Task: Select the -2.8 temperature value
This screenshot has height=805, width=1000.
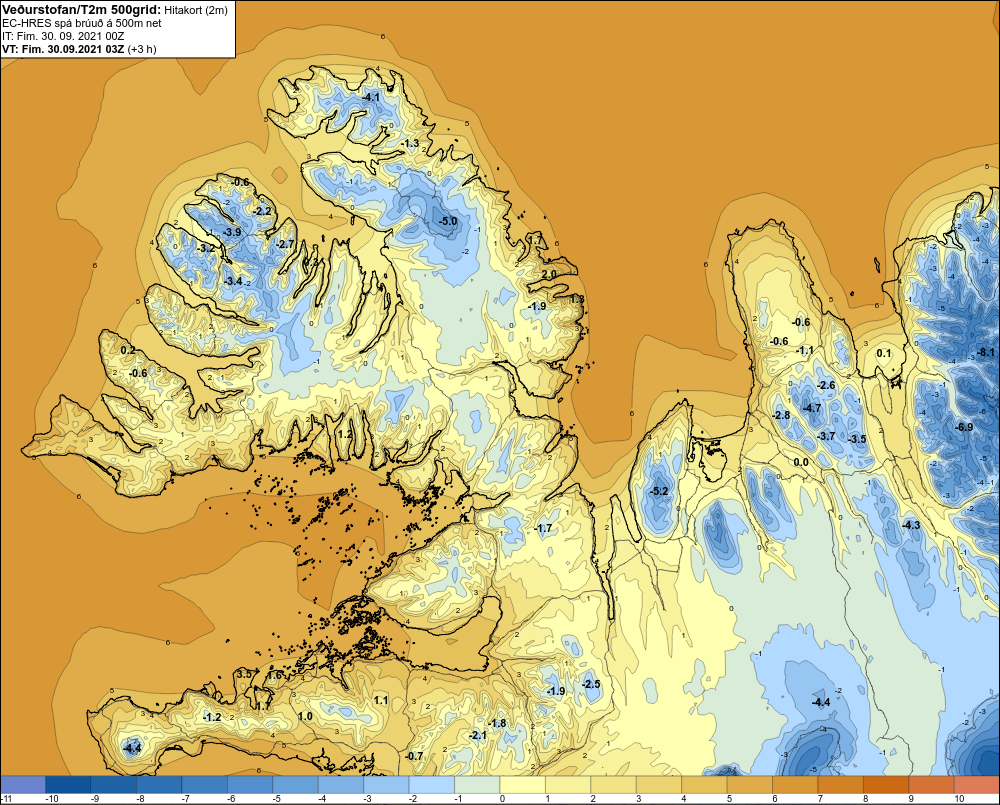Action: 781,415
